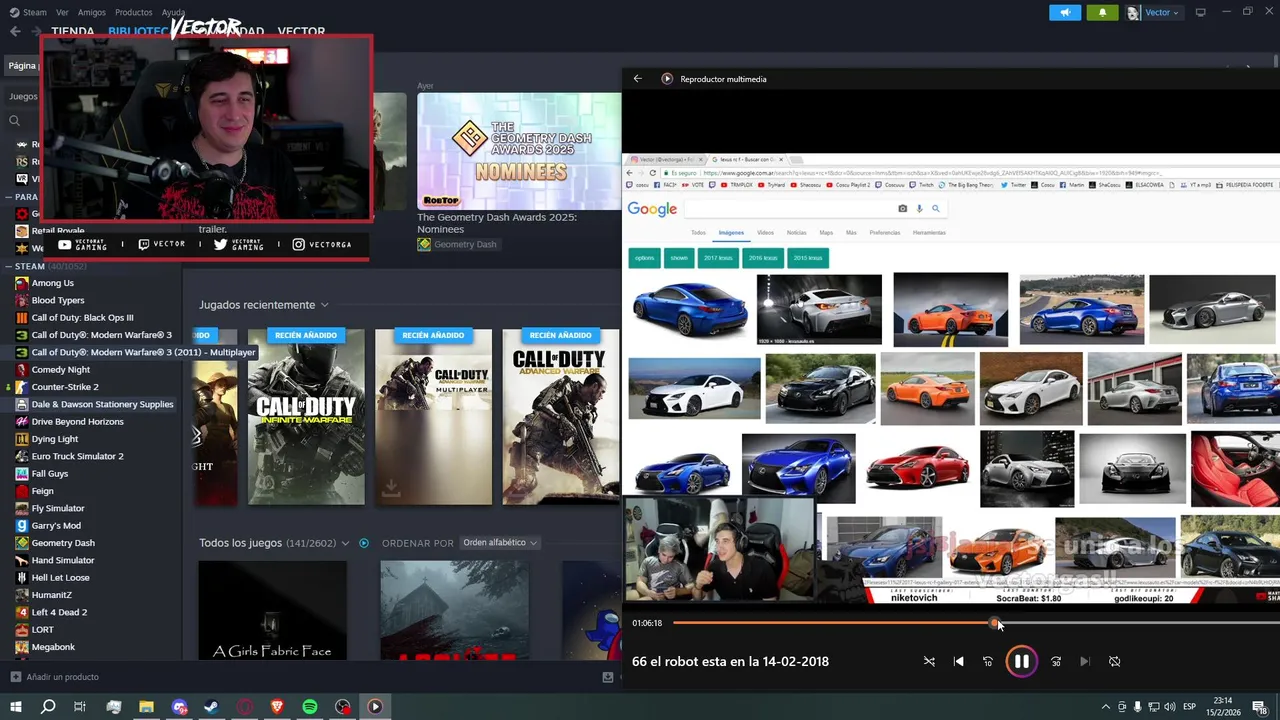Image resolution: width=1280 pixels, height=720 pixels.
Task: Open the Steam menu
Action: [28, 12]
